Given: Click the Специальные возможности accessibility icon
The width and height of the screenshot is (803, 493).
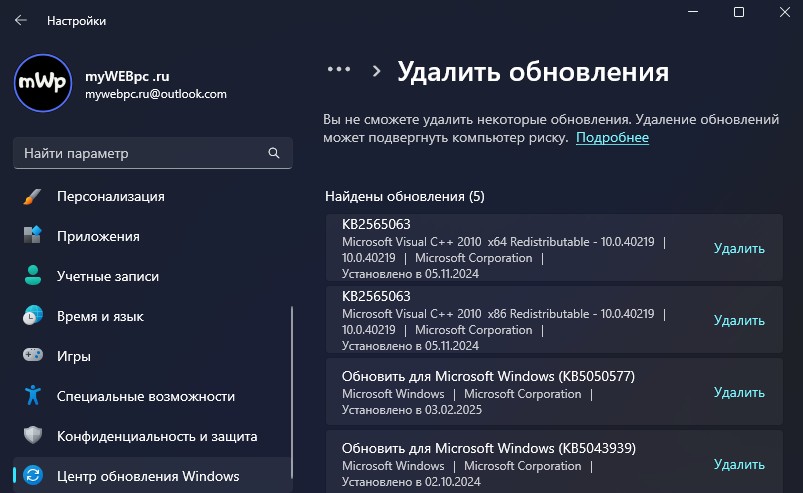Looking at the screenshot, I should [33, 395].
